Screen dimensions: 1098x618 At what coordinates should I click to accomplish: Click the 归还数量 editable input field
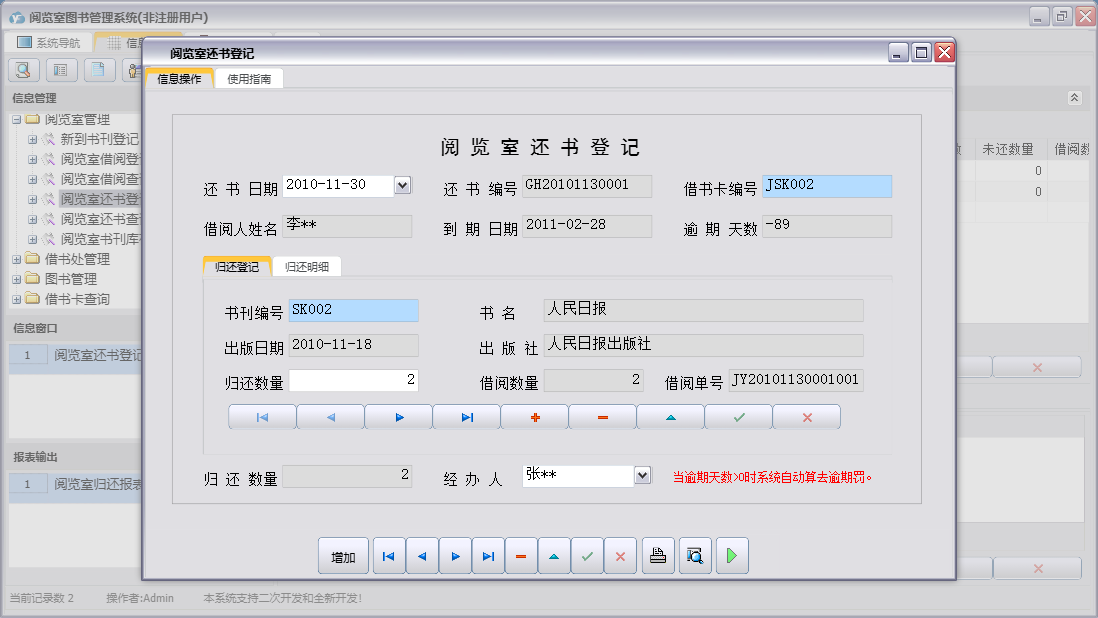coord(354,380)
